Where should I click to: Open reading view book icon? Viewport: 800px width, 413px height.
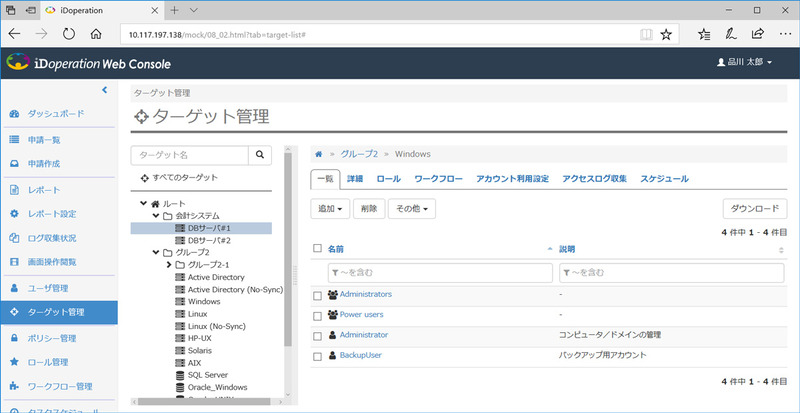646,35
